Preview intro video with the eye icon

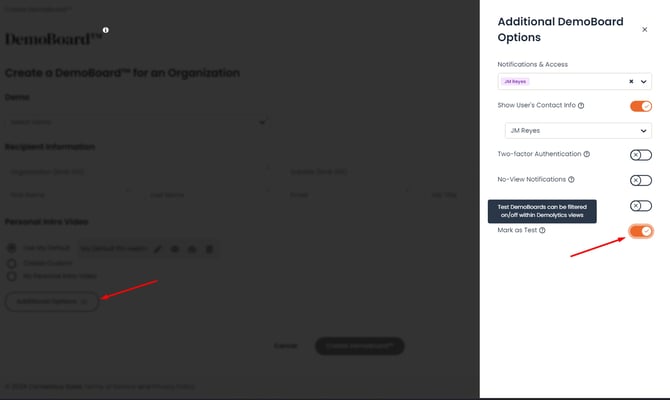(174, 247)
